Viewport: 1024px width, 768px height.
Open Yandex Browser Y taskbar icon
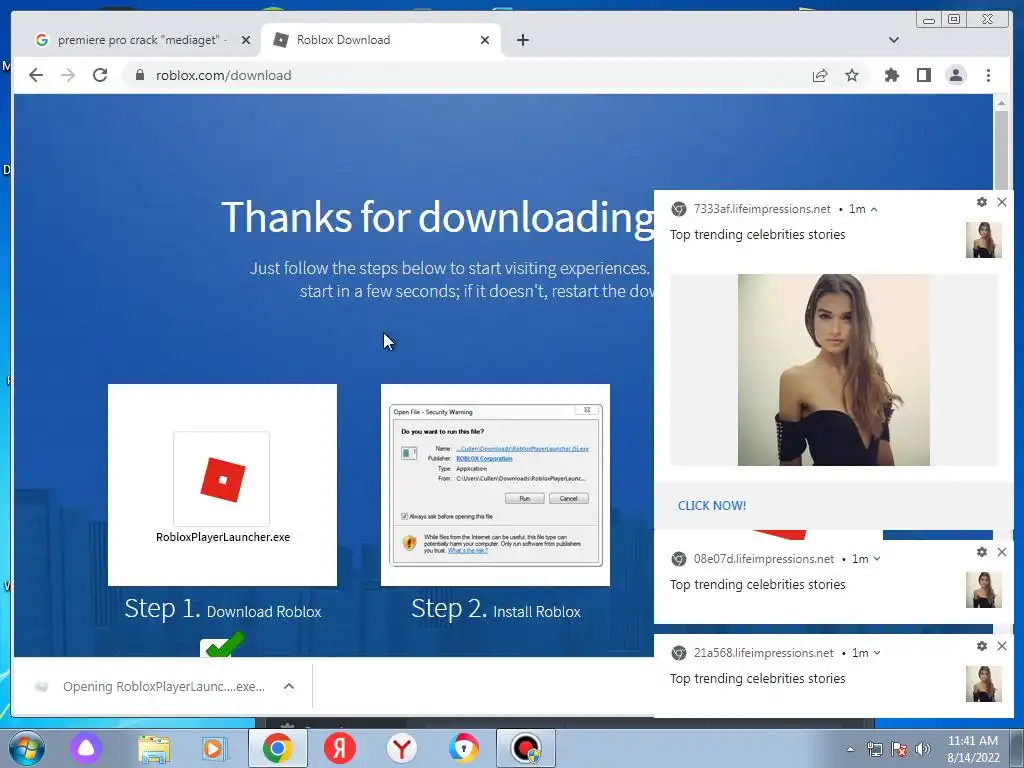click(402, 748)
